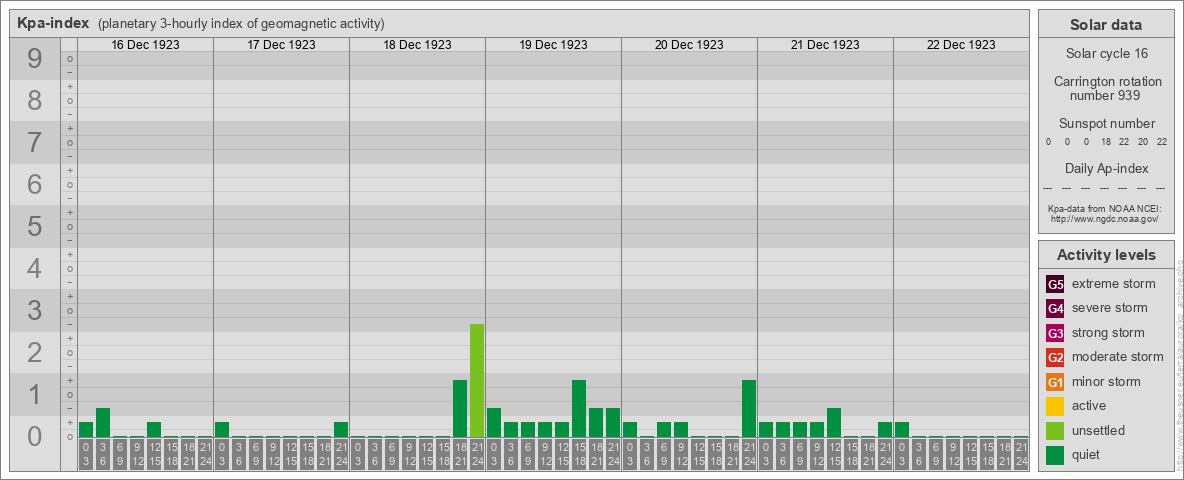Click the G3 strong storm legend icon
The height and width of the screenshot is (480, 1184).
point(1055,333)
